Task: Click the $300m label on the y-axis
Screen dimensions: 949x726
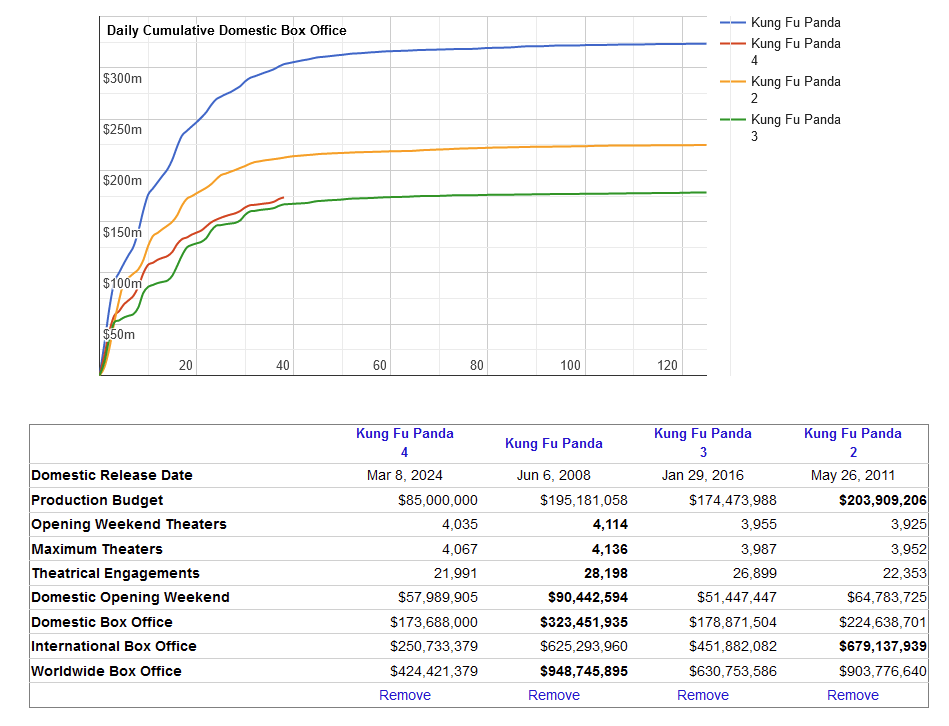Action: pos(122,78)
